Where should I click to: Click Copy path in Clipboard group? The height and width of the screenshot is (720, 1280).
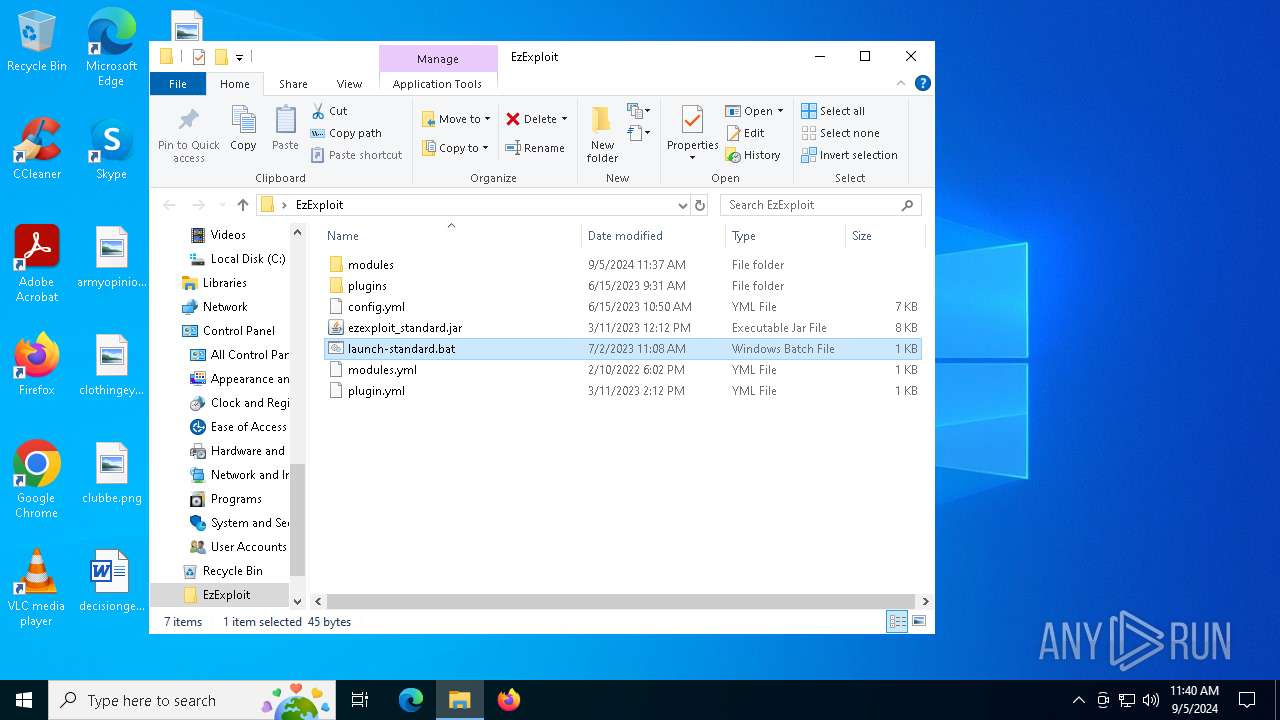(346, 133)
